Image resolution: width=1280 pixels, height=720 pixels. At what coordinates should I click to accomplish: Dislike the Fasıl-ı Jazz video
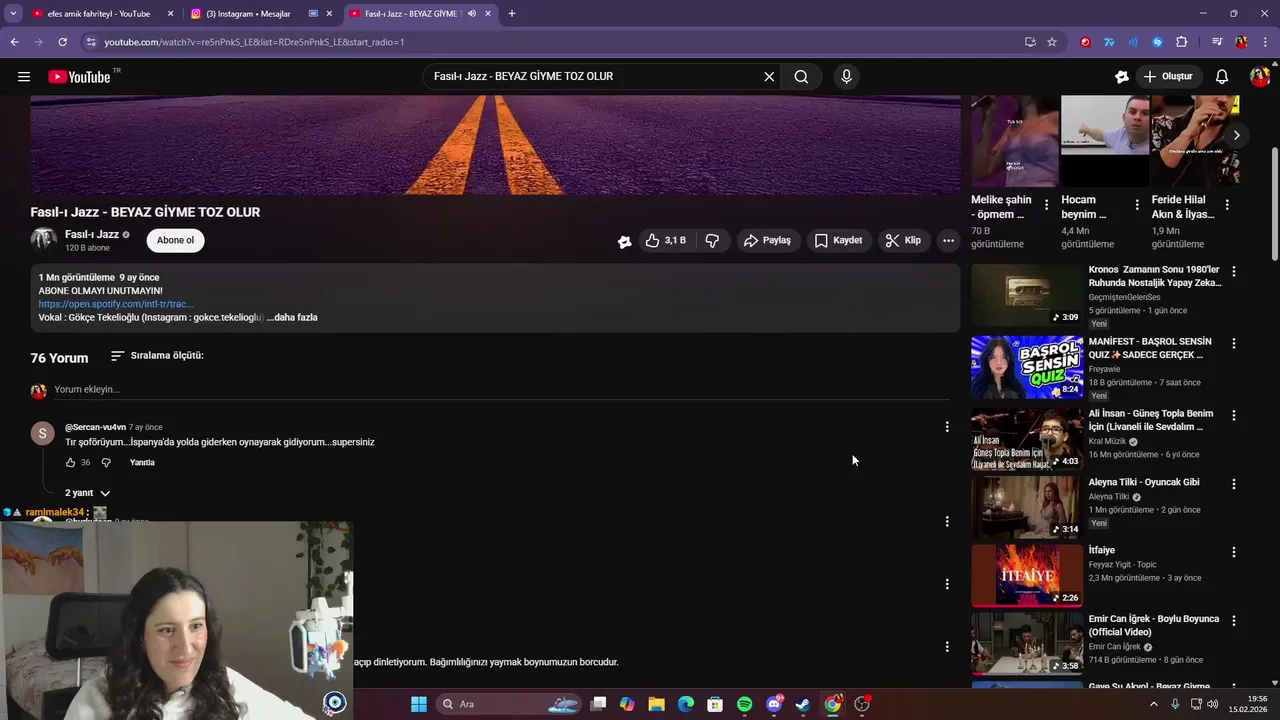(x=712, y=240)
